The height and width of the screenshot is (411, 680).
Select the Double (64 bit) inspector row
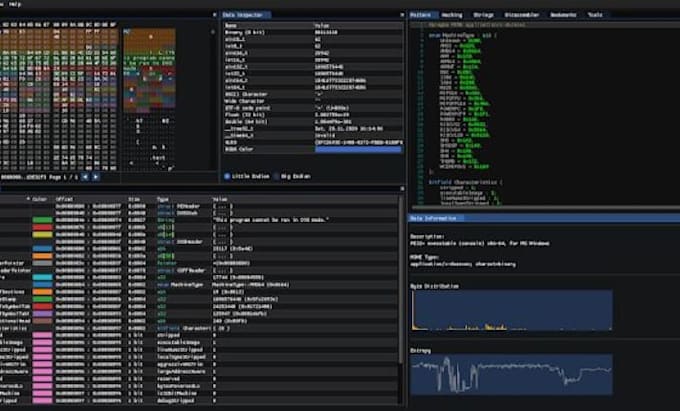click(x=313, y=122)
